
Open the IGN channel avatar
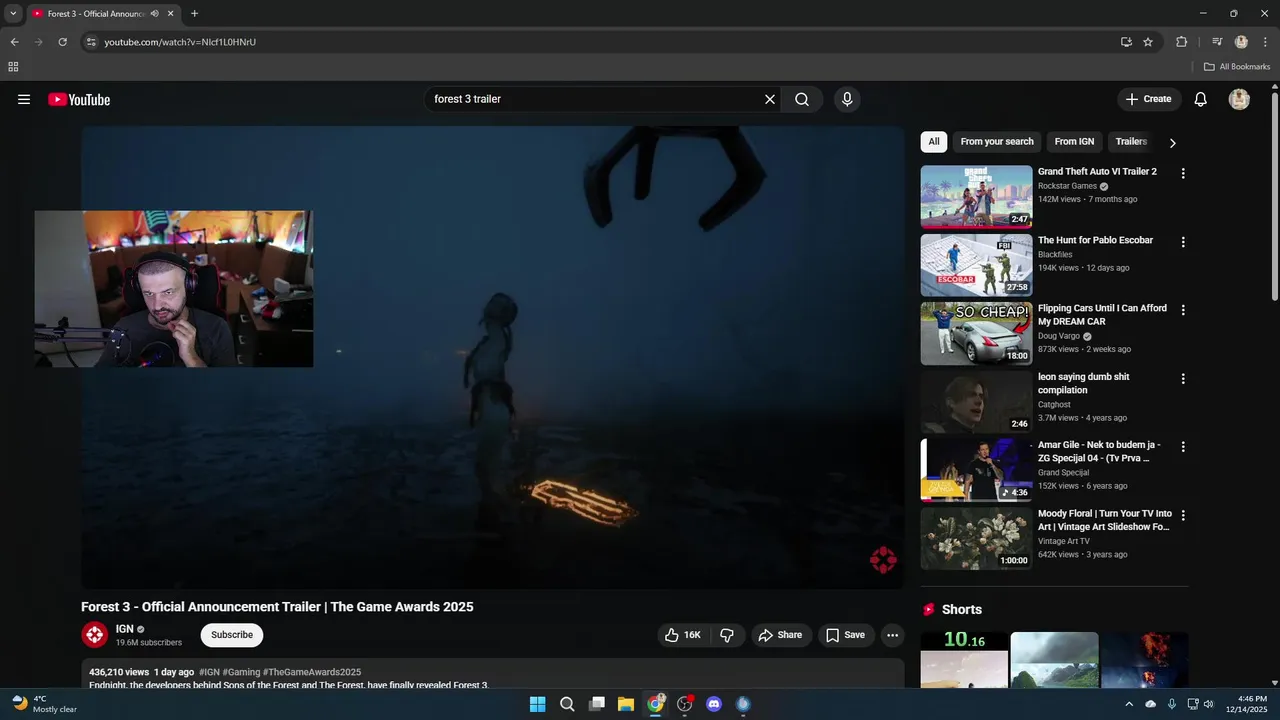pos(94,635)
